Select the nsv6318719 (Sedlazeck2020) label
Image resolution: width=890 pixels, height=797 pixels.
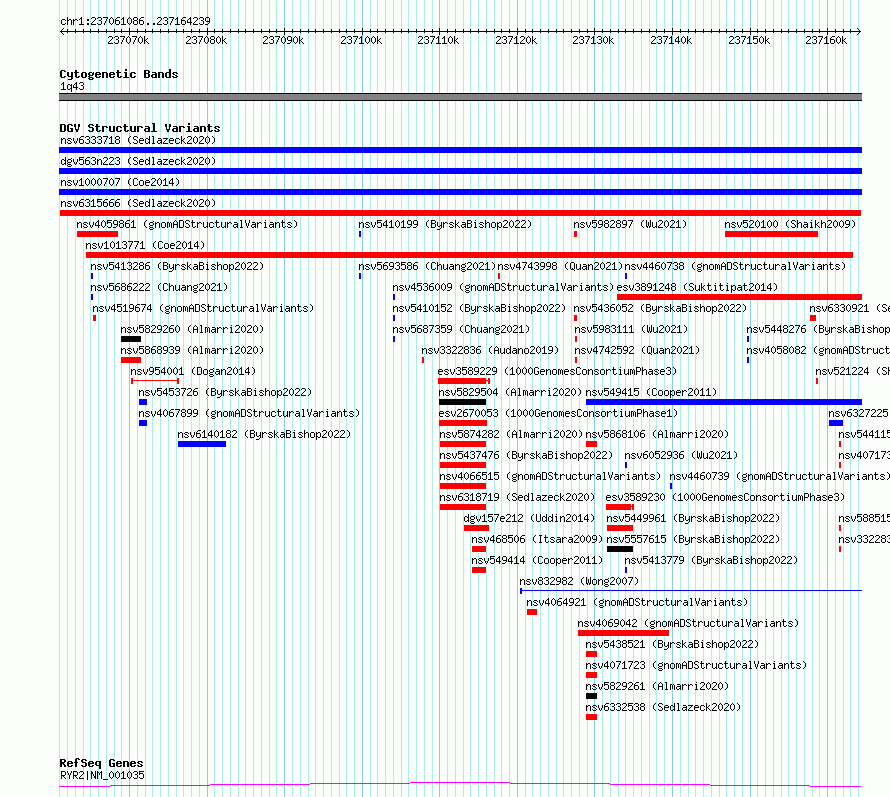pos(517,497)
